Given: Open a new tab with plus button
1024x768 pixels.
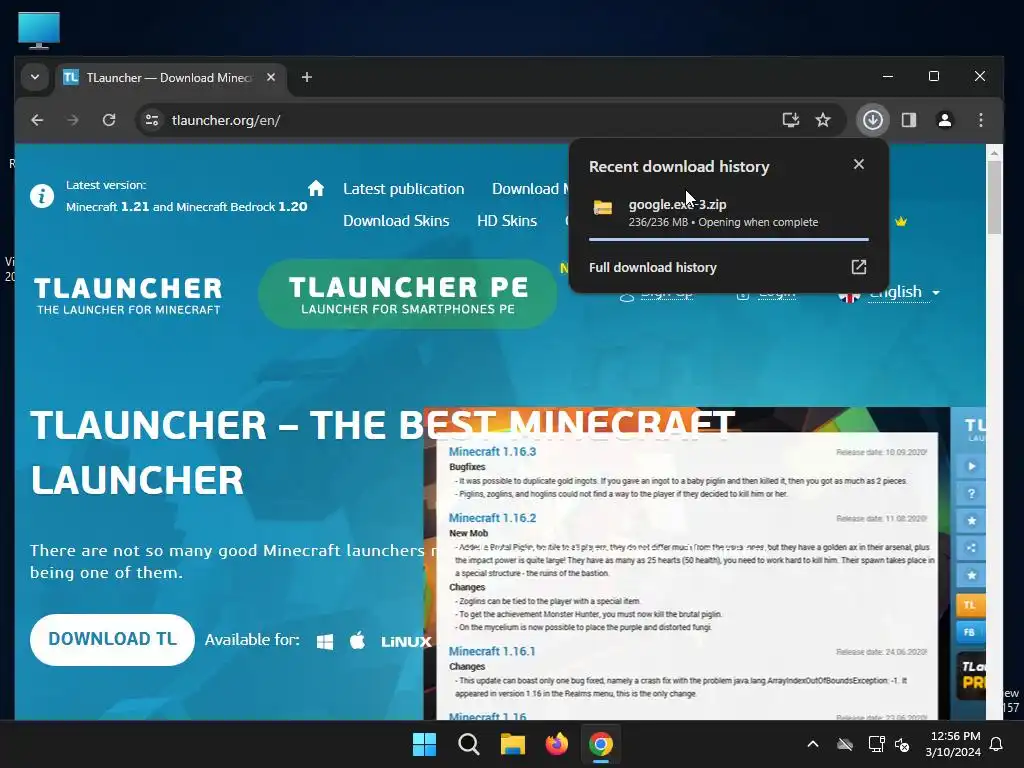Looking at the screenshot, I should (307, 77).
